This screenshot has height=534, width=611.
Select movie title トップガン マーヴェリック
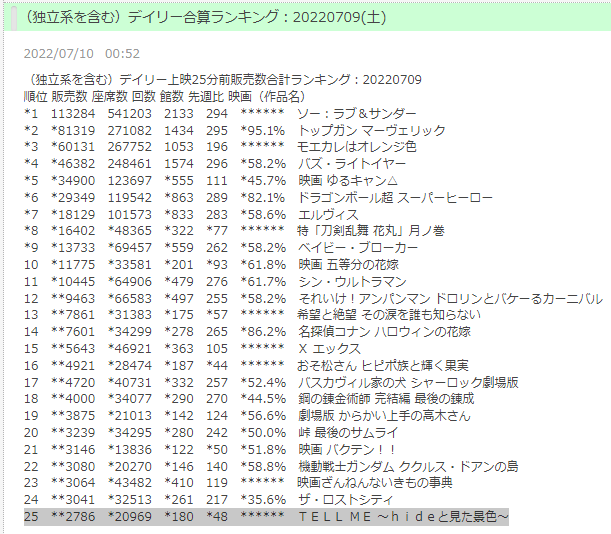tap(371, 131)
